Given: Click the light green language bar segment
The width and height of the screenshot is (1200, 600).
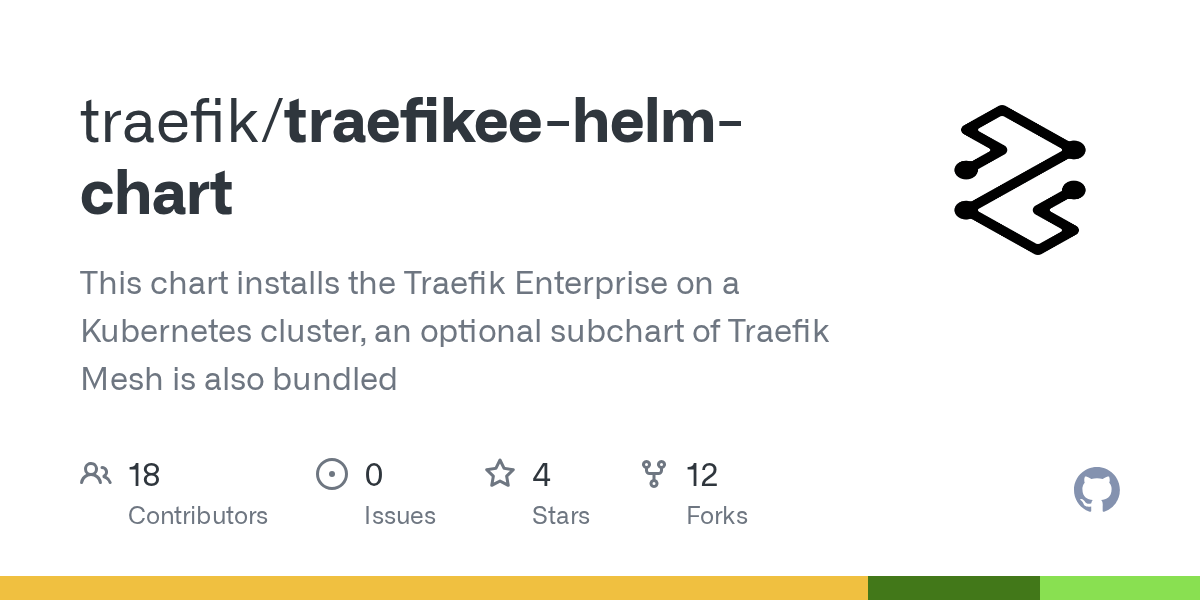Looking at the screenshot, I should click(x=1120, y=588).
